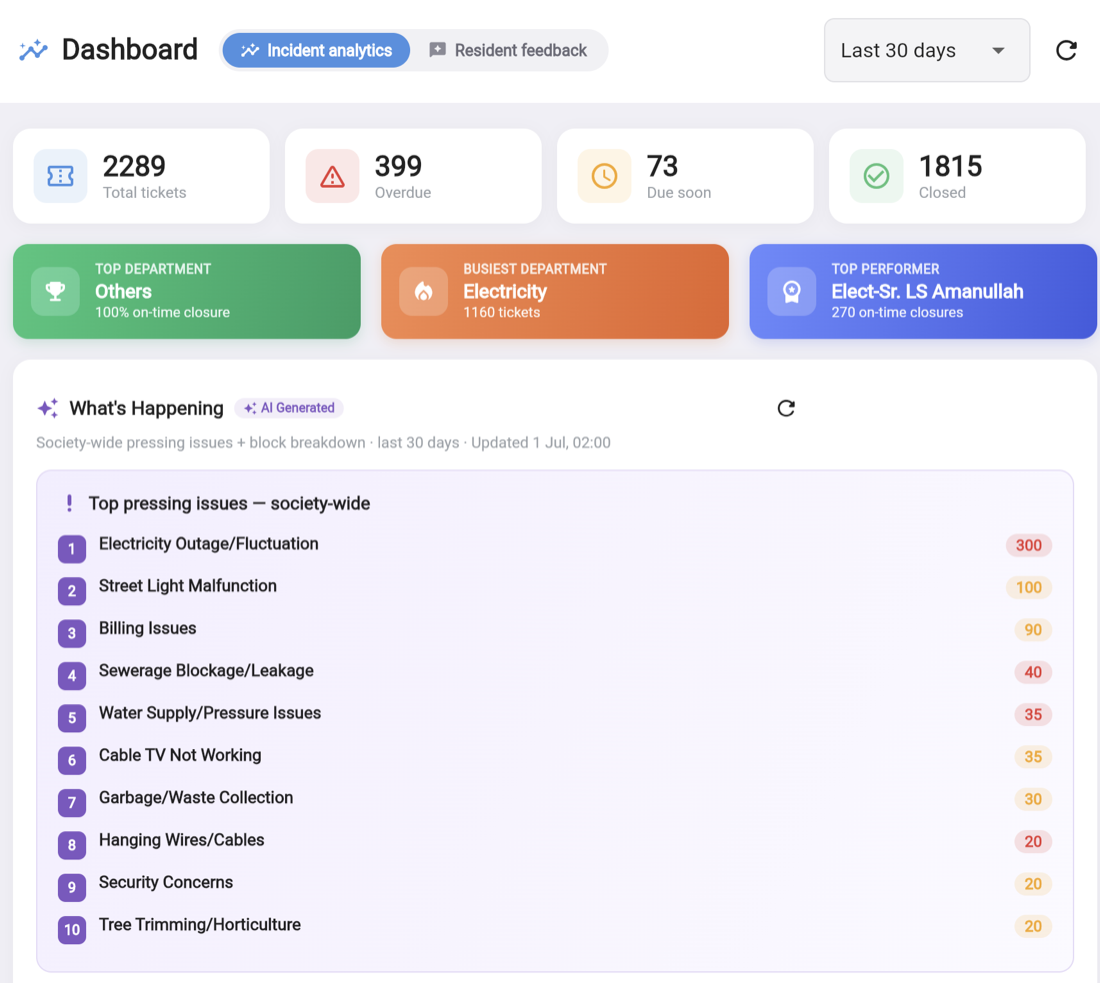Click the exclamation icon beside Top pressing issues
Image resolution: width=1100 pixels, height=983 pixels.
(69, 503)
